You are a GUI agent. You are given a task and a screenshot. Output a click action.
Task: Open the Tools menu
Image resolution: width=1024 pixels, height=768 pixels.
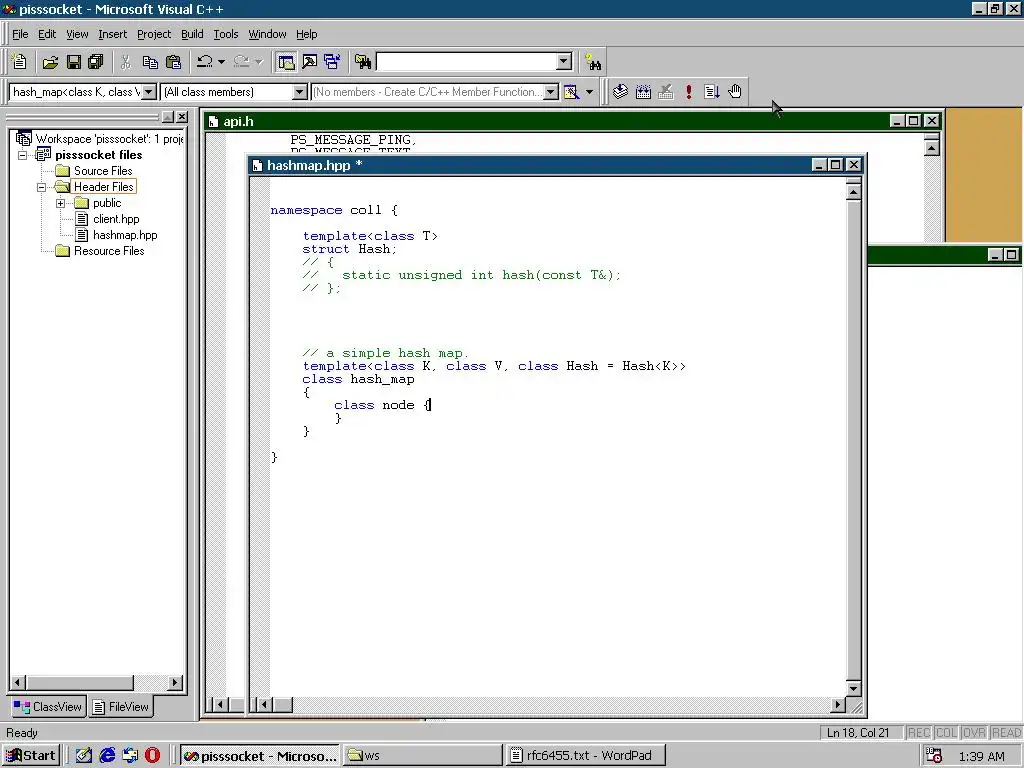pos(226,34)
